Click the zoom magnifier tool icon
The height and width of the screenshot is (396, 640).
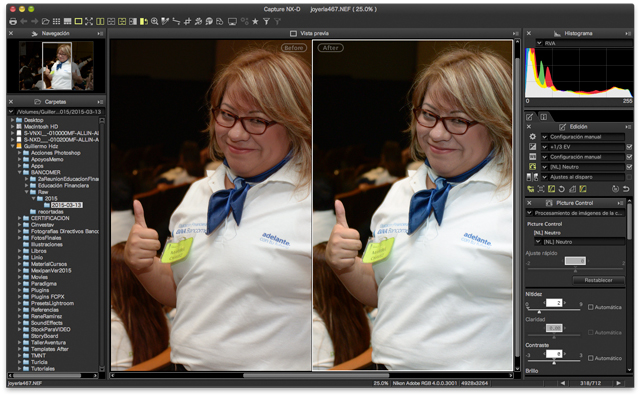154,21
